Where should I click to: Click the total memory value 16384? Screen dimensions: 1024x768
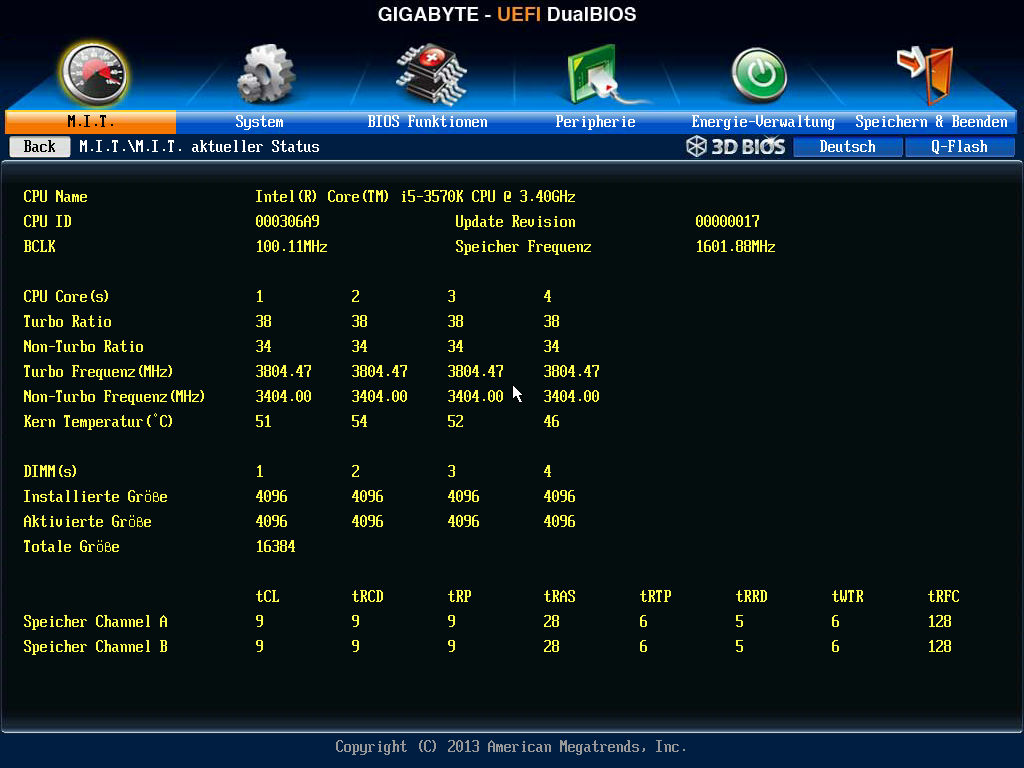pyautogui.click(x=275, y=547)
